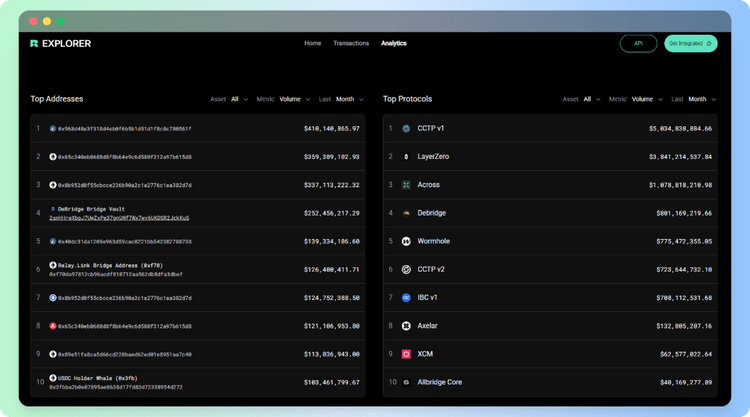750x417 pixels.
Task: Click the LayerZero protocol name
Action: pyautogui.click(x=433, y=157)
